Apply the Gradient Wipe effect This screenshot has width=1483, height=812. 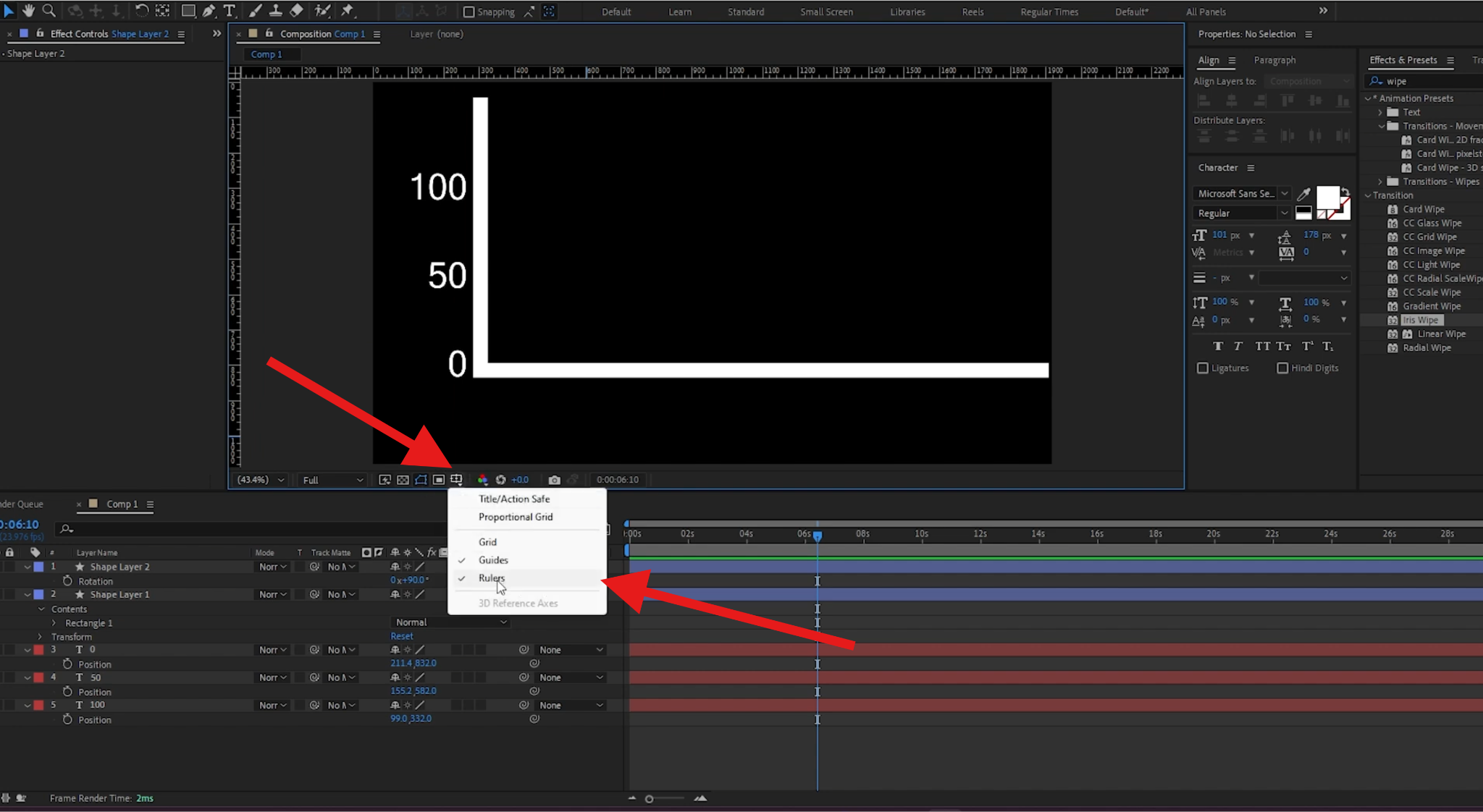pos(1430,305)
